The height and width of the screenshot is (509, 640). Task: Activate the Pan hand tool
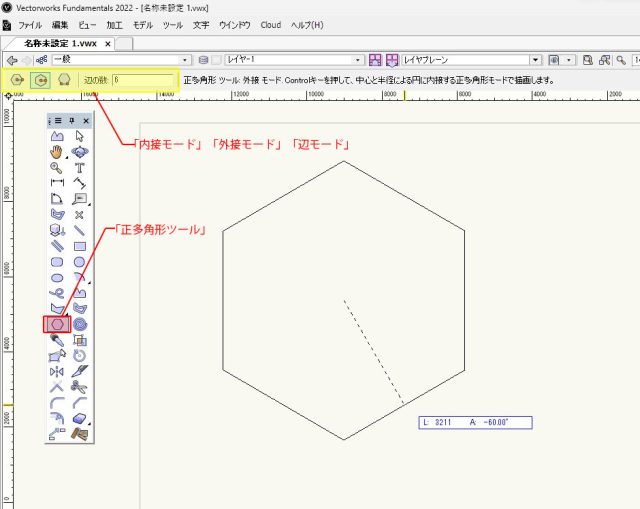pos(57,152)
